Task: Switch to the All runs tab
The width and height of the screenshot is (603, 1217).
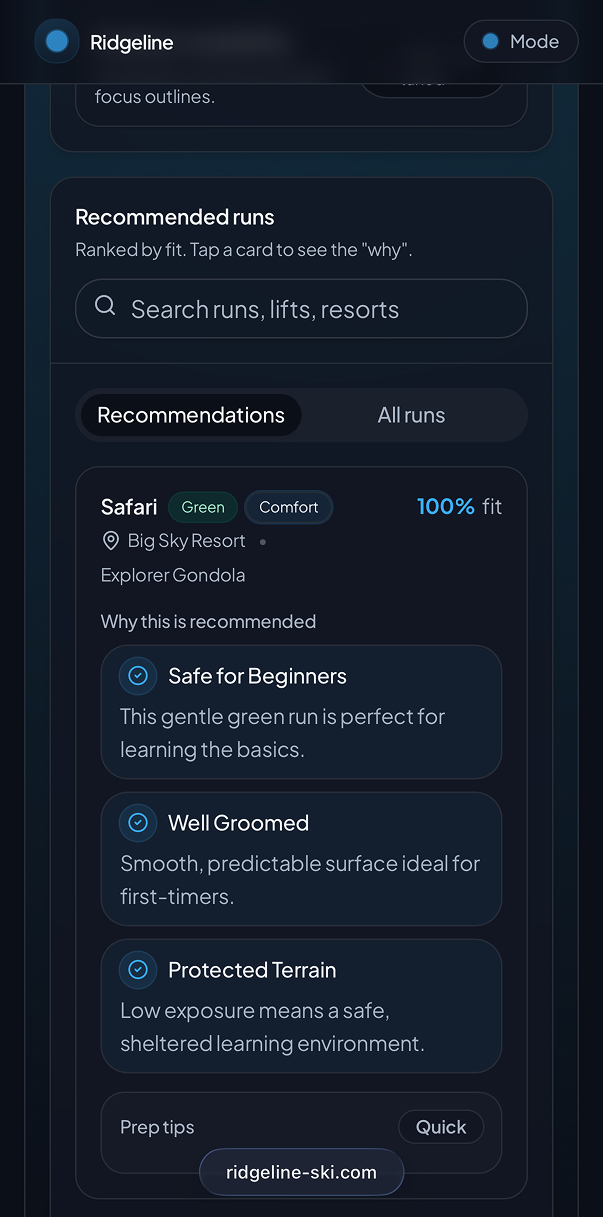Action: point(411,415)
